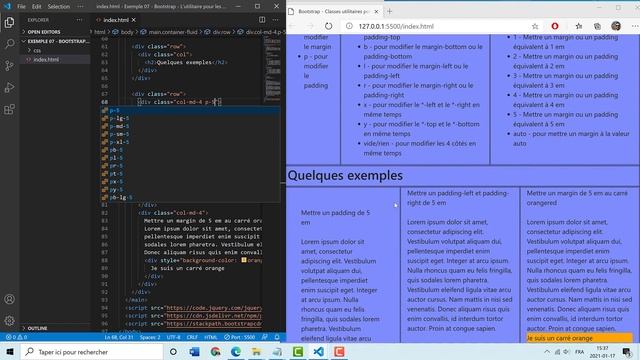Viewport: 640px width, 360px height.
Task: Open Google Chrome from taskbar
Action: [215, 352]
